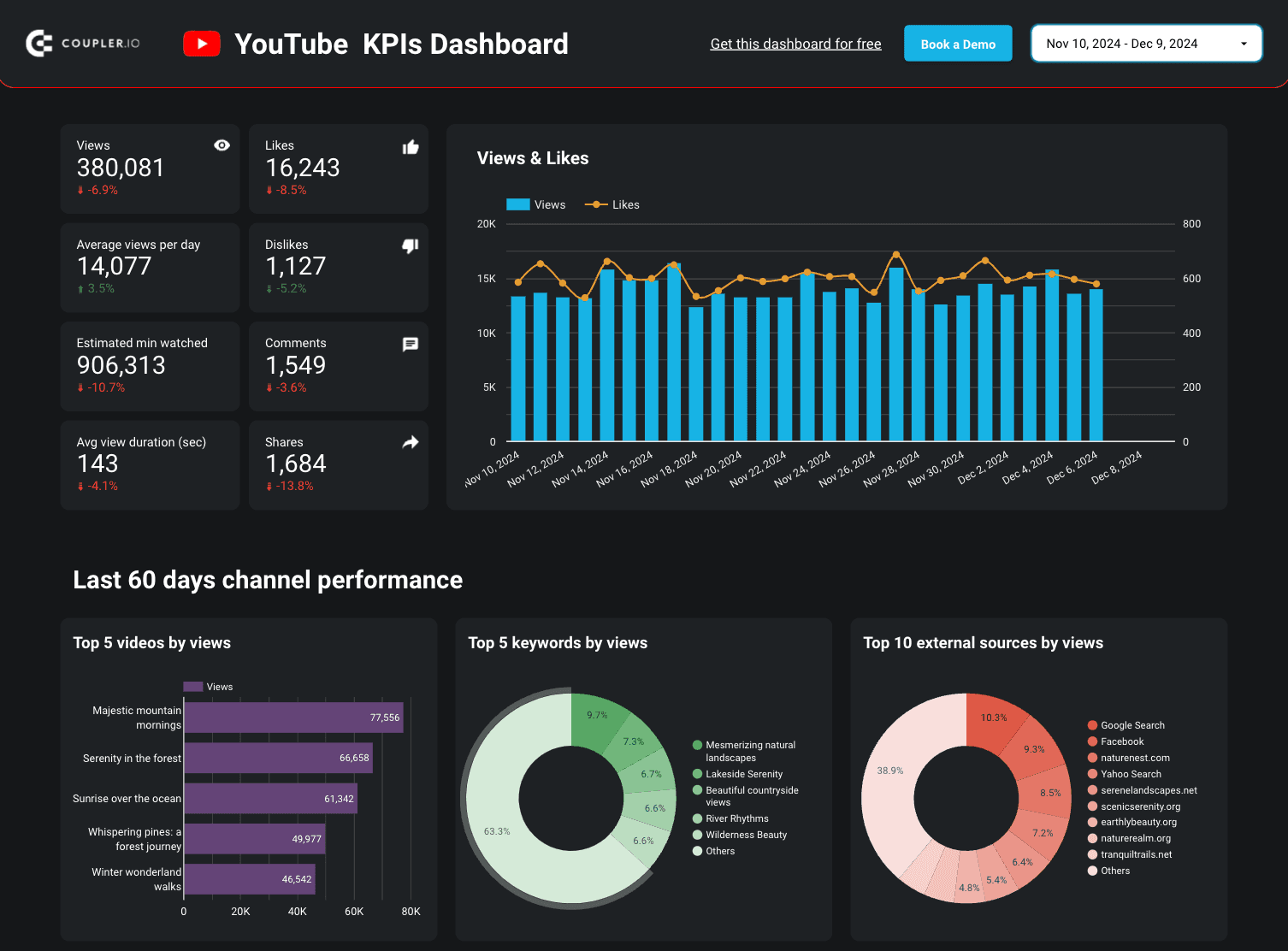This screenshot has height=951, width=1288.
Task: Click the thumbs-up icon on Likes card
Action: pyautogui.click(x=411, y=146)
